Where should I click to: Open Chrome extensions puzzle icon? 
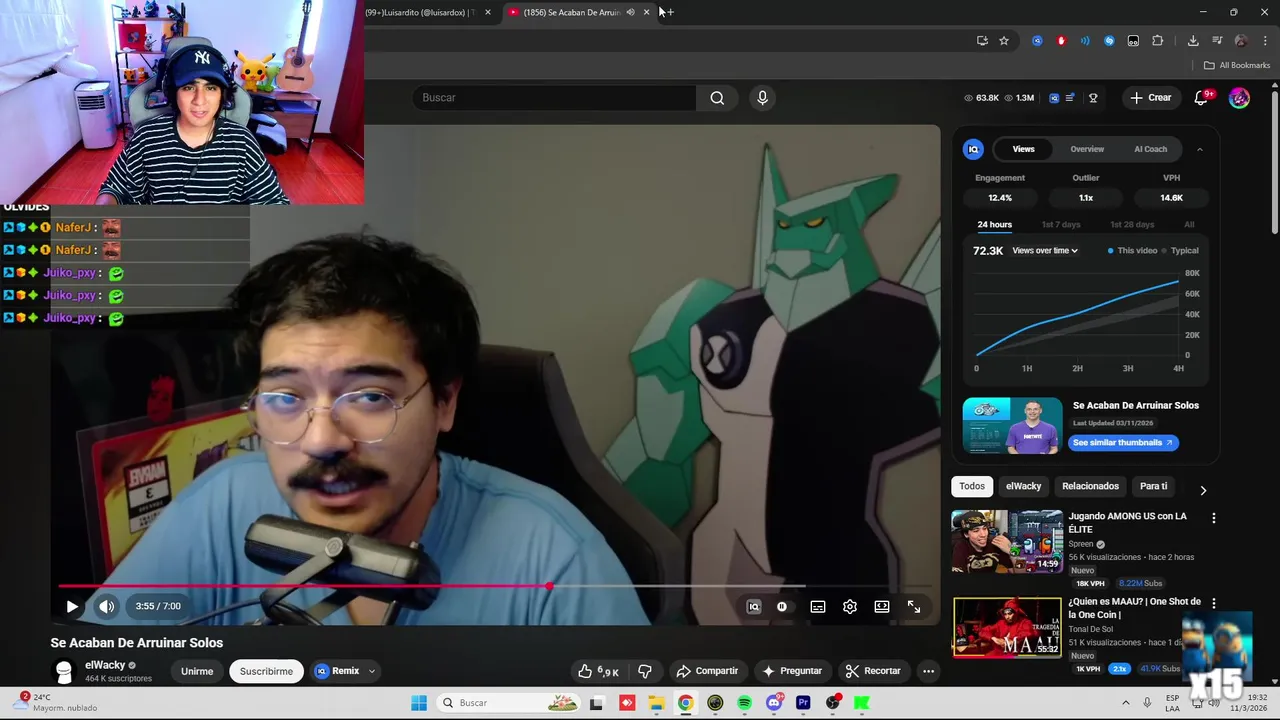(1158, 41)
